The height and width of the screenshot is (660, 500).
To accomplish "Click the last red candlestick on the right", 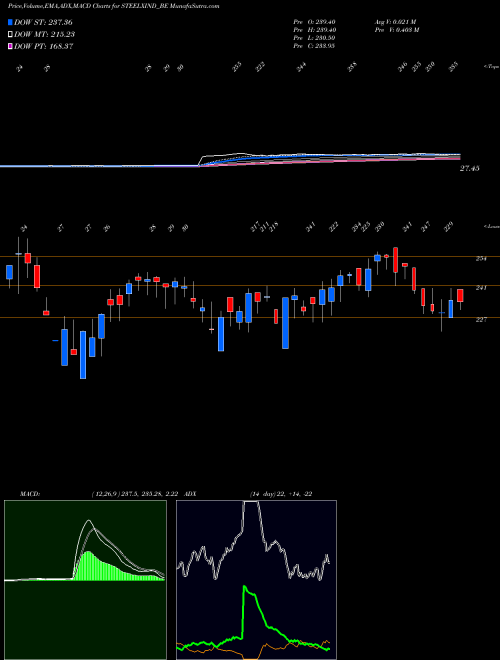I will point(460,295).
